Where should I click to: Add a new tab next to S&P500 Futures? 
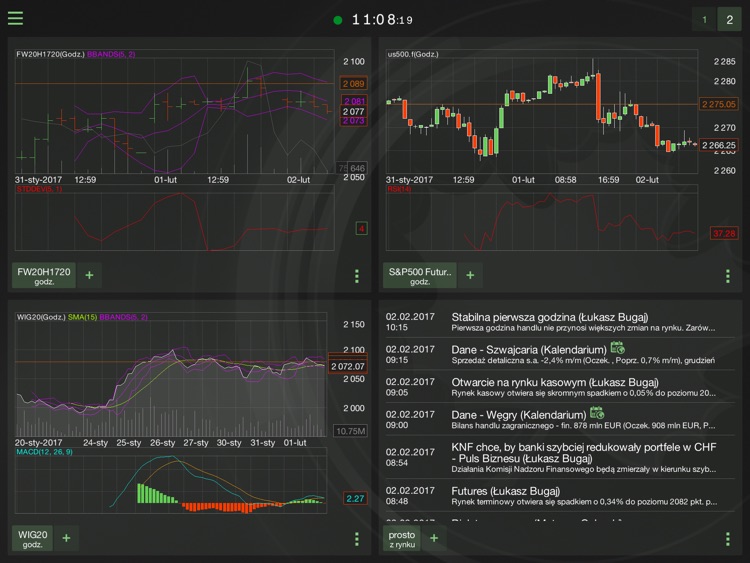[470, 276]
